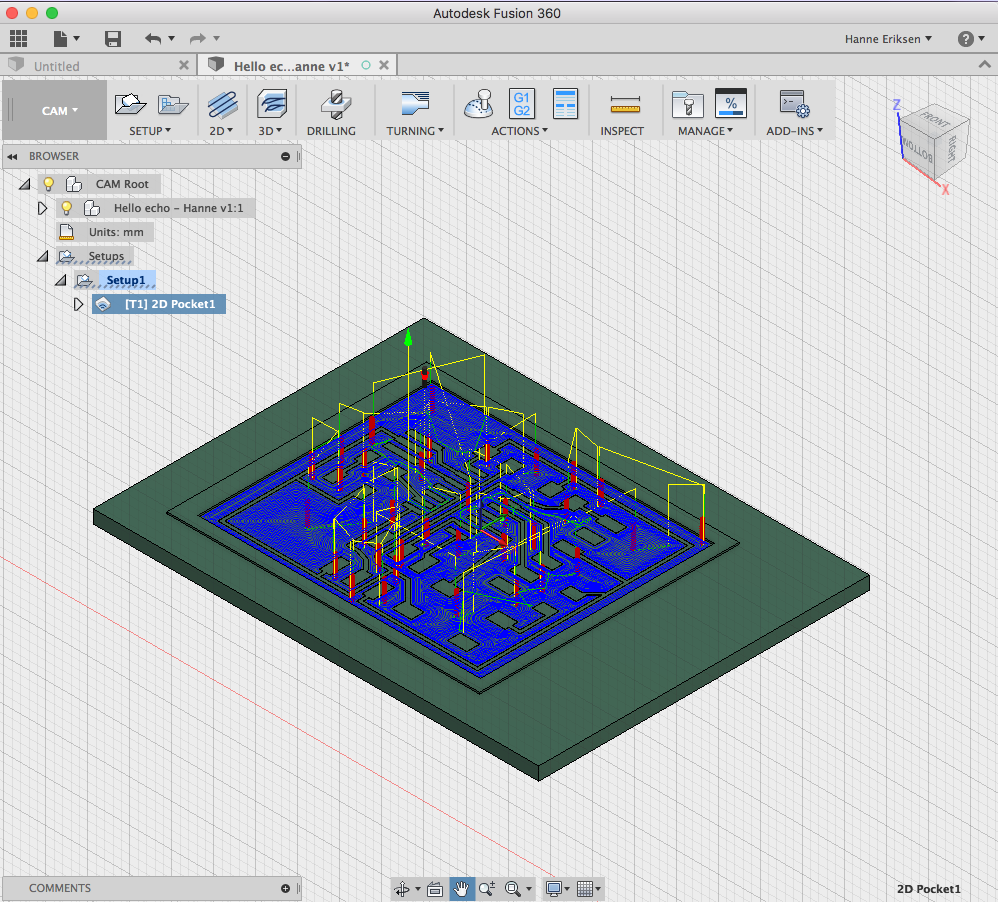Open the undo history dropdown arrow
This screenshot has width=998, height=902.
click(x=171, y=39)
